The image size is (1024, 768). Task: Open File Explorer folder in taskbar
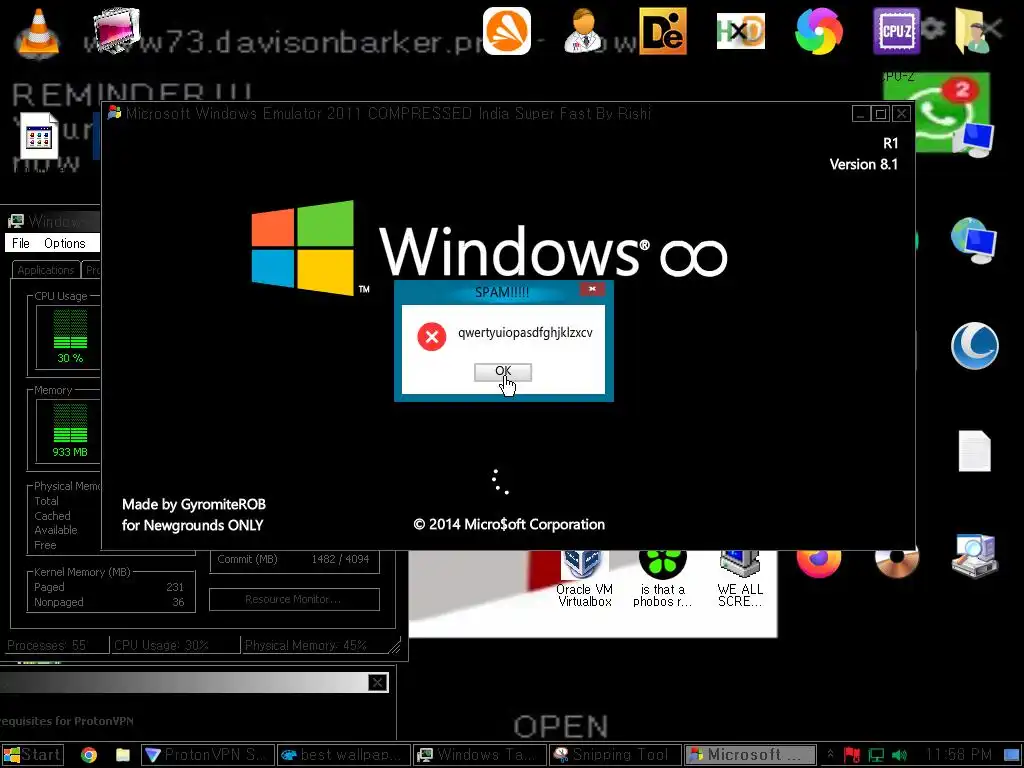(x=123, y=755)
